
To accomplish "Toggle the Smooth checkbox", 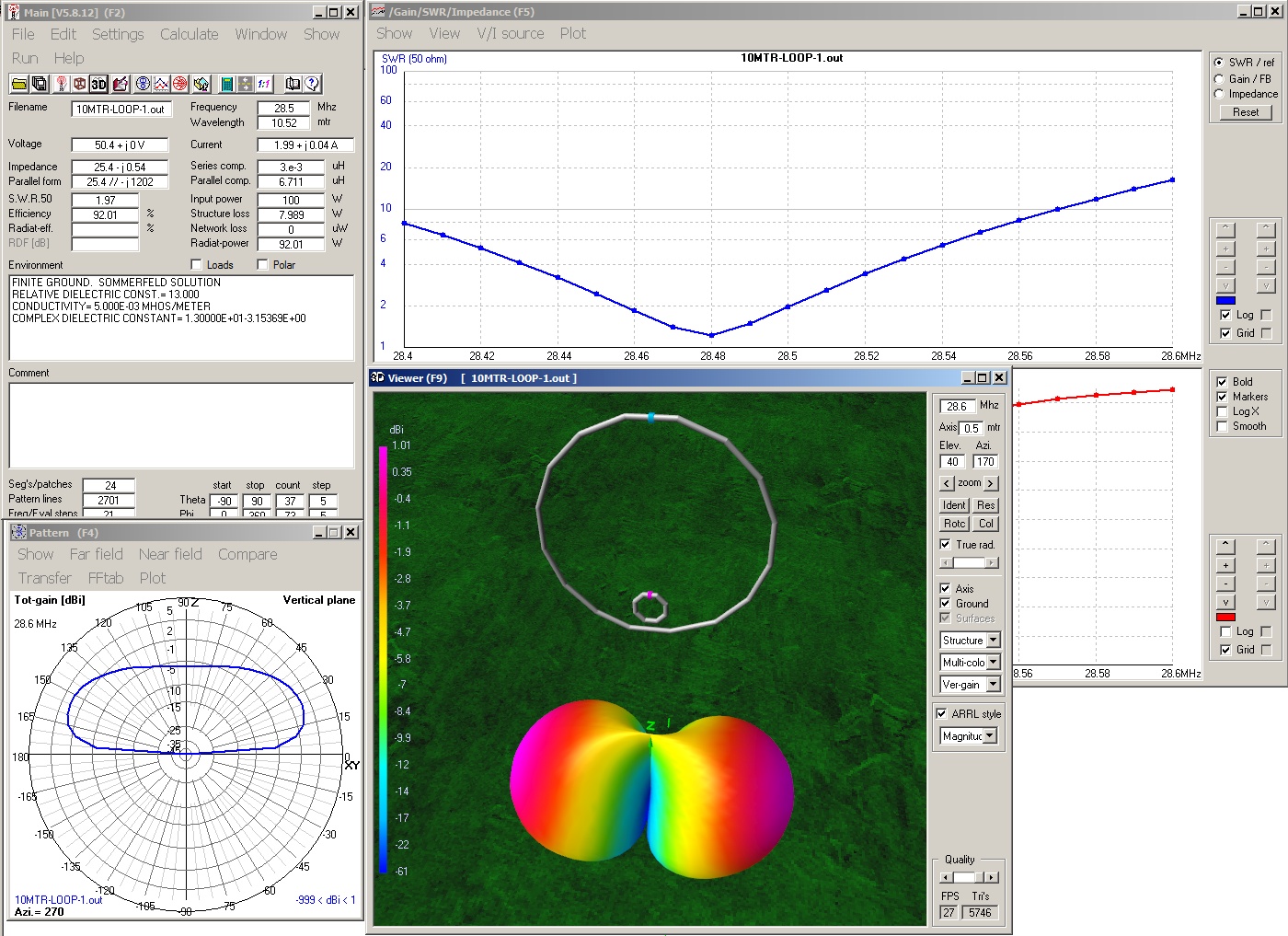I will (1222, 426).
